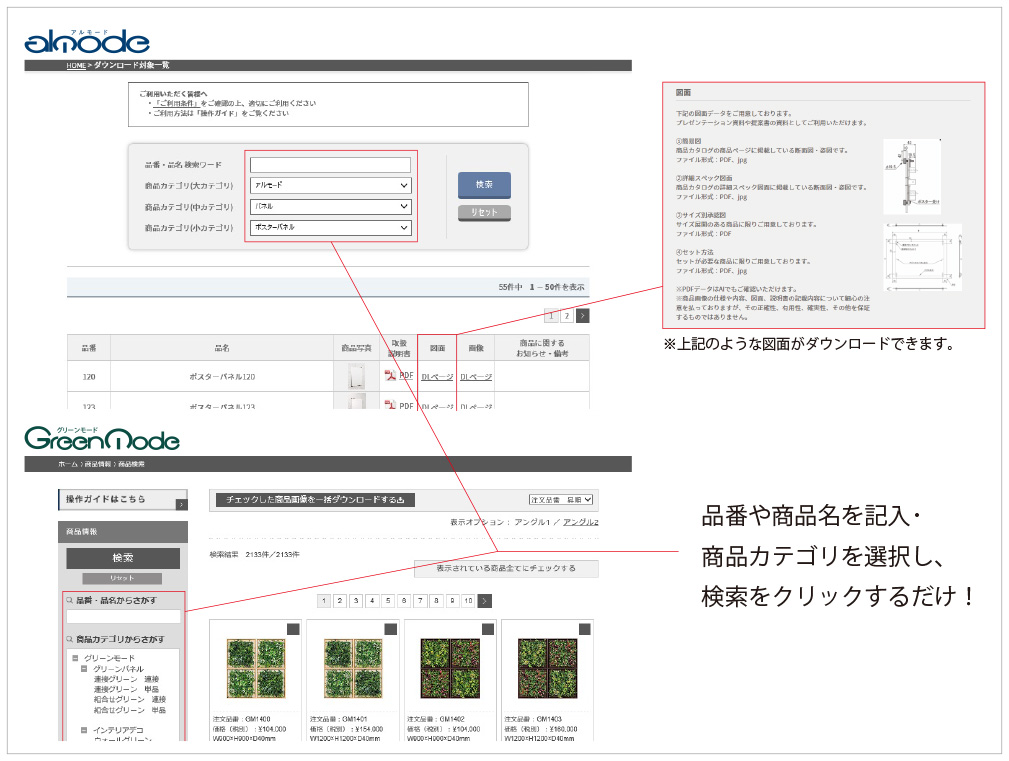Click the arrow on 操作ガイドはこちら banner
Screen dimensions: 1009x761
(180, 504)
